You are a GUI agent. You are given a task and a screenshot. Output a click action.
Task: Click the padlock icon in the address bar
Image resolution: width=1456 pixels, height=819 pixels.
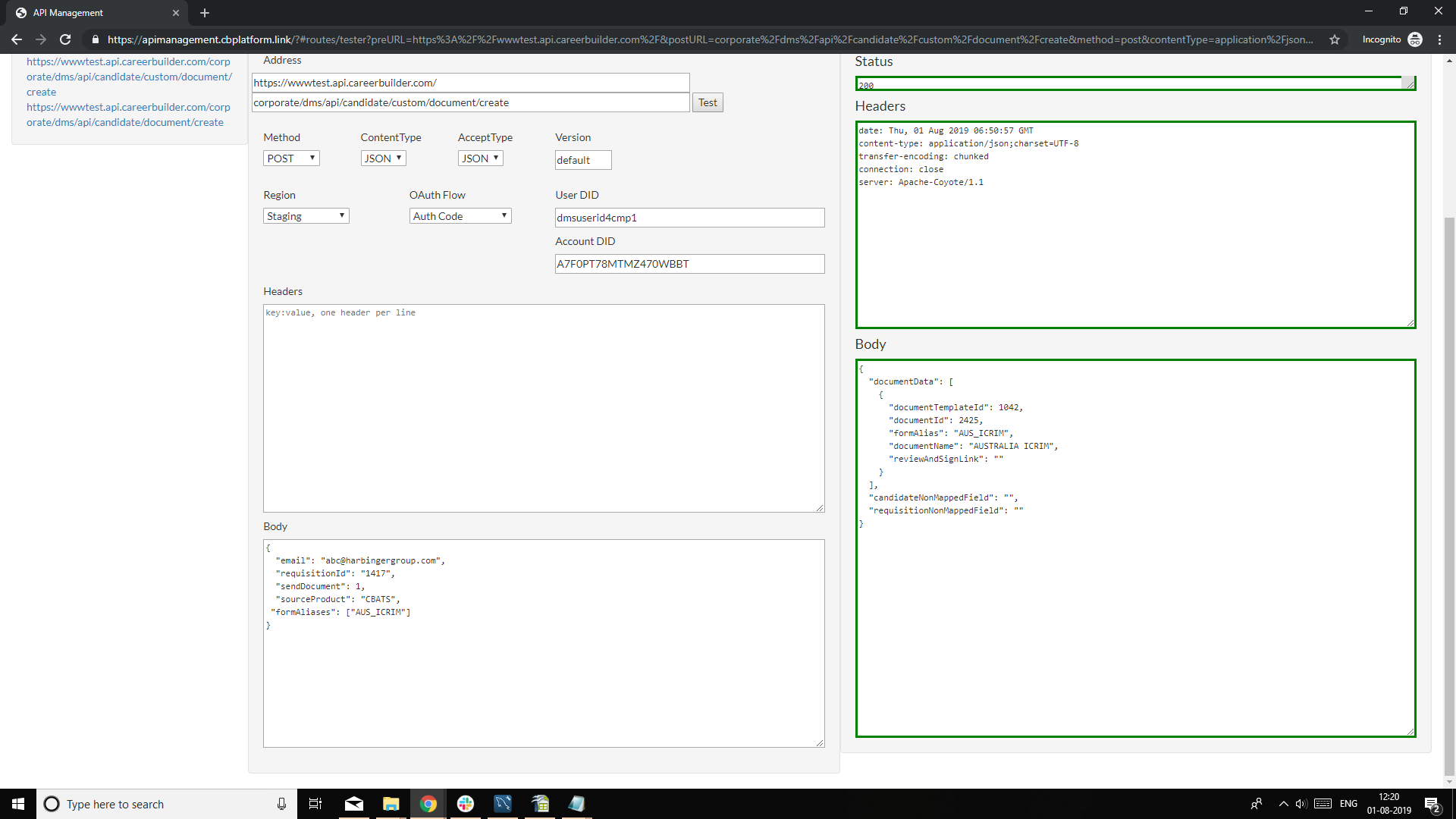pos(96,39)
